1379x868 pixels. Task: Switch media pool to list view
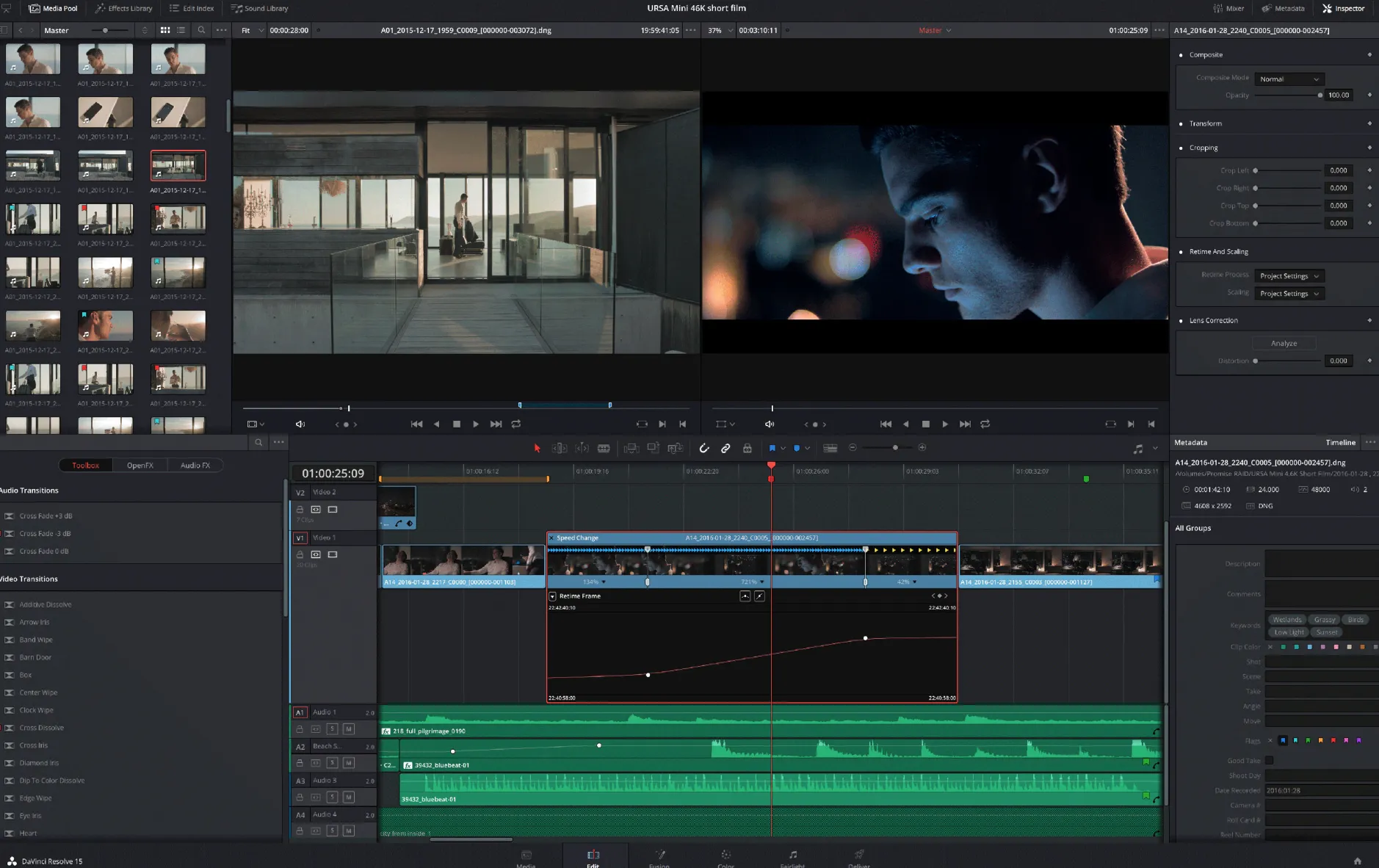tap(181, 30)
